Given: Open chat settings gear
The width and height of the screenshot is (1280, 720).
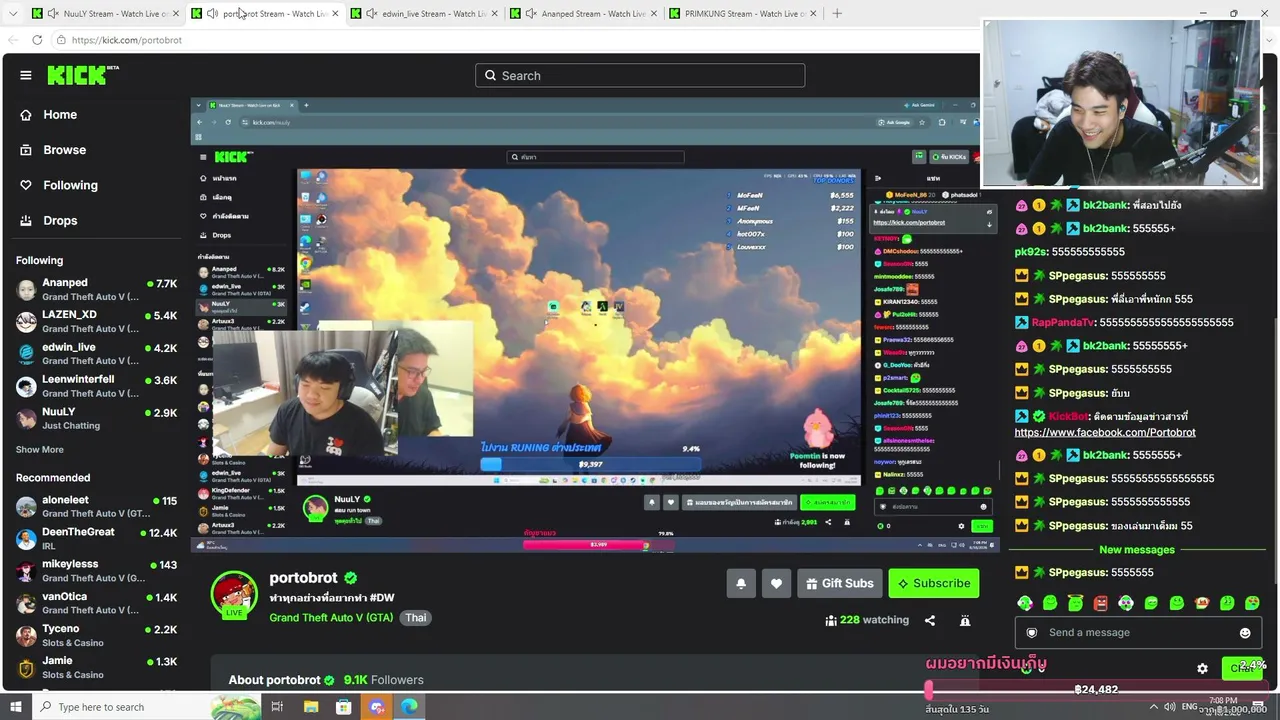Looking at the screenshot, I should tap(1203, 668).
